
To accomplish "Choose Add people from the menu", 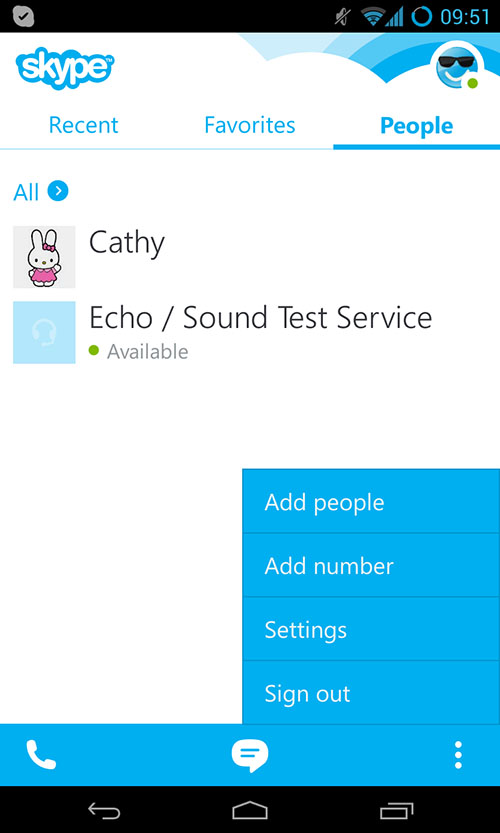I will 371,501.
